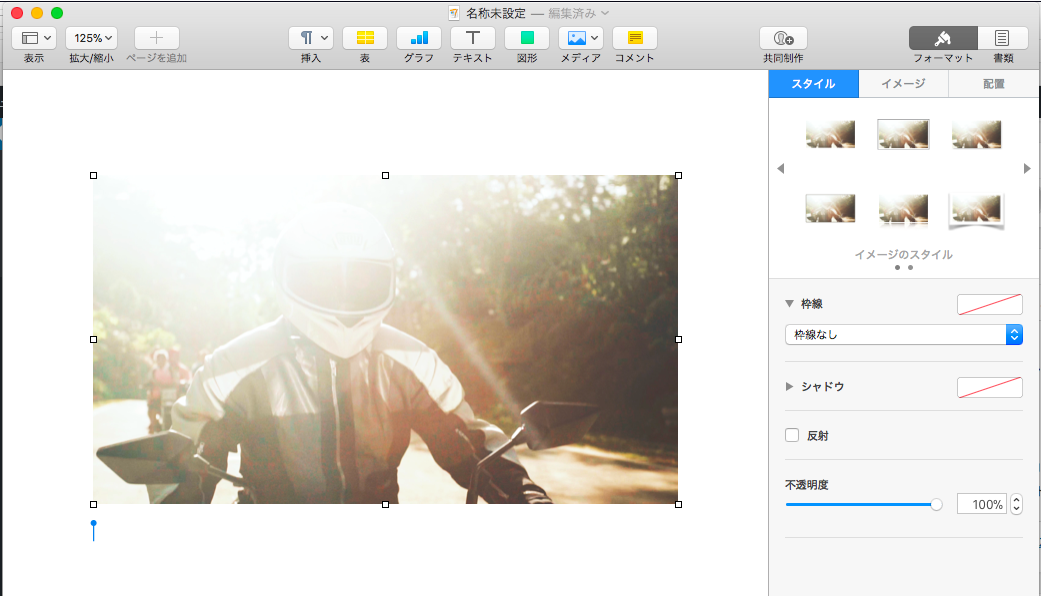1041x596 pixels.
Task: Insert a text box with テキスト icon
Action: point(473,38)
